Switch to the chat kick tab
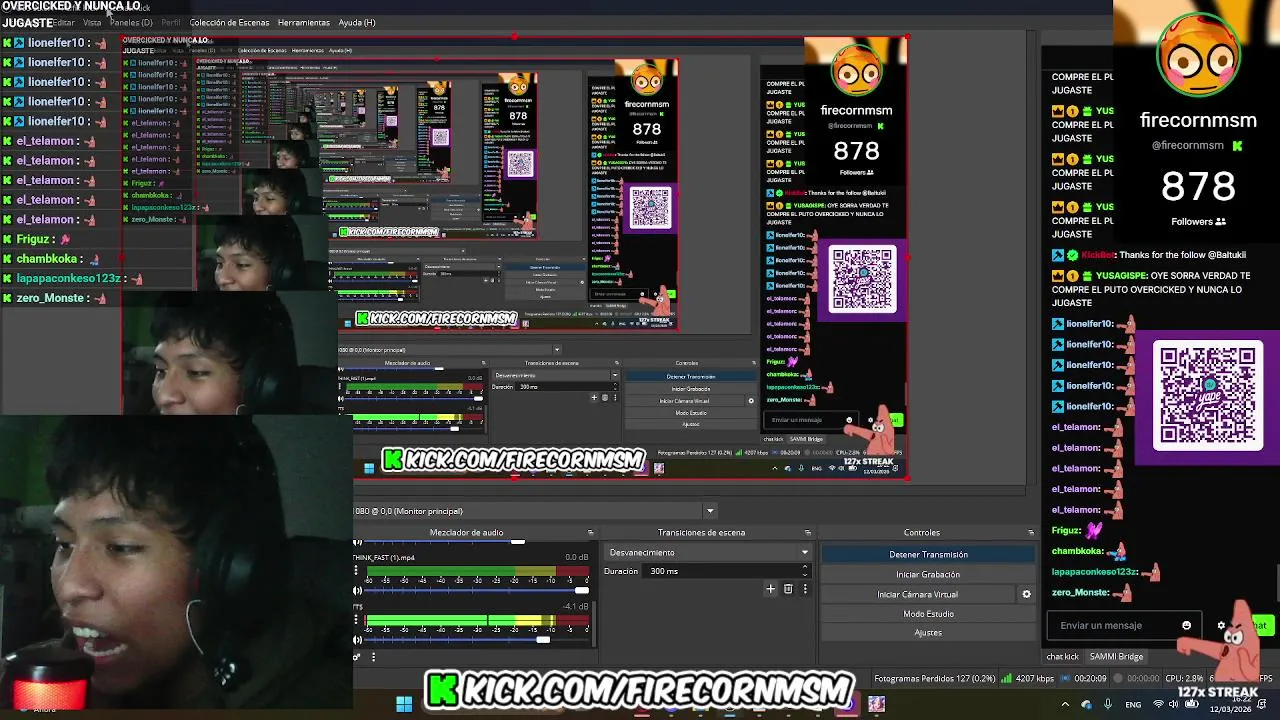The width and height of the screenshot is (1280, 720). pos(1062,657)
